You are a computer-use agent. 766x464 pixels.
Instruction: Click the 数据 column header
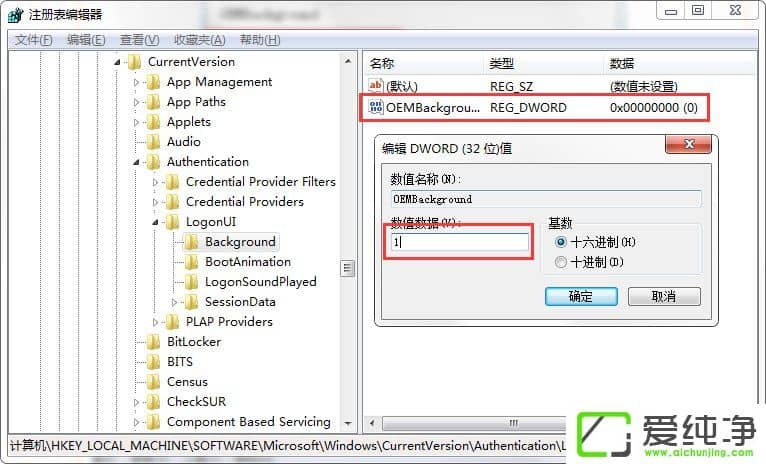(x=680, y=63)
